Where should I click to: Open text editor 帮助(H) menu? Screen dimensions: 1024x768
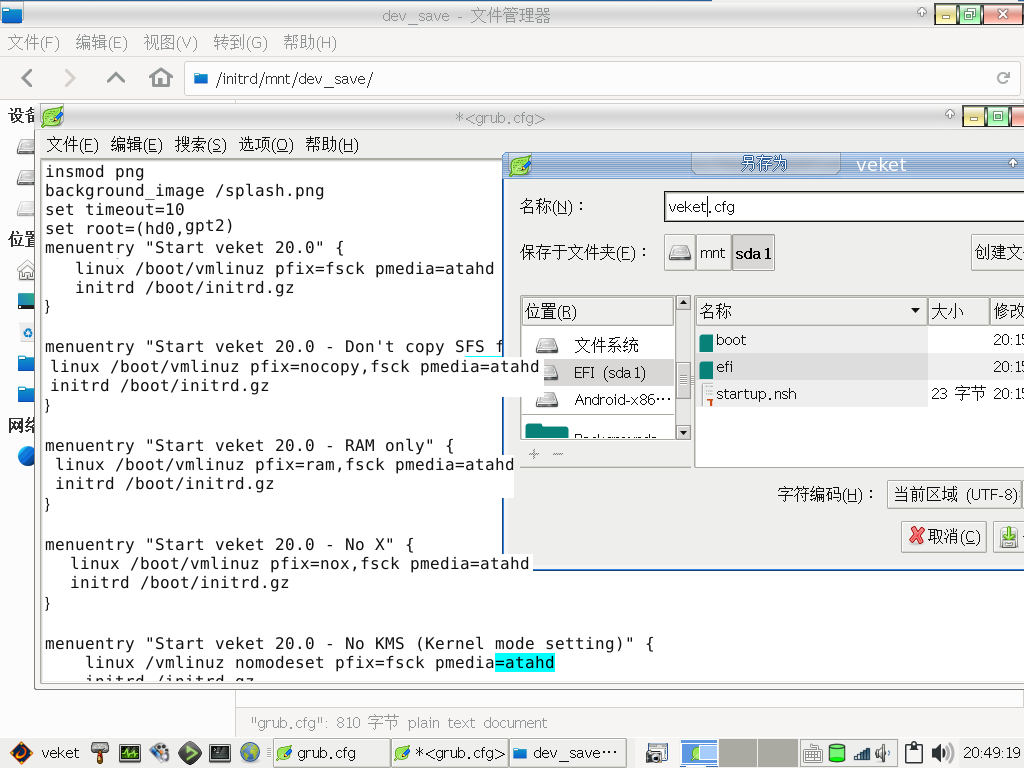[332, 144]
